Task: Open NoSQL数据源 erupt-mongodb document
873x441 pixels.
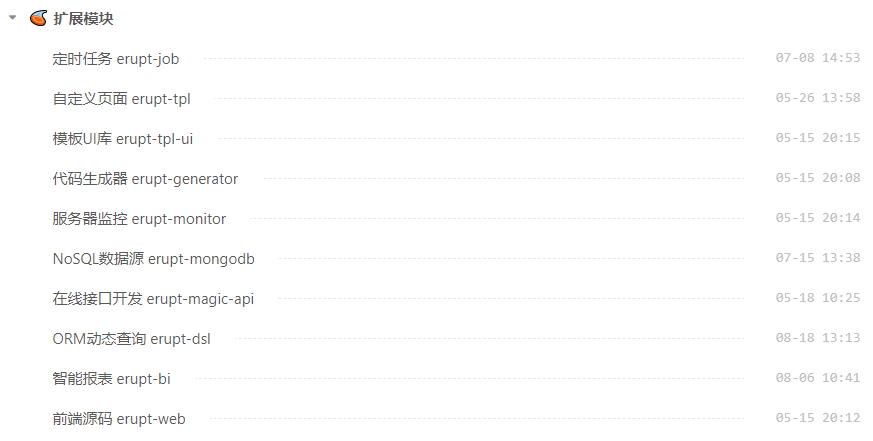Action: (x=153, y=258)
